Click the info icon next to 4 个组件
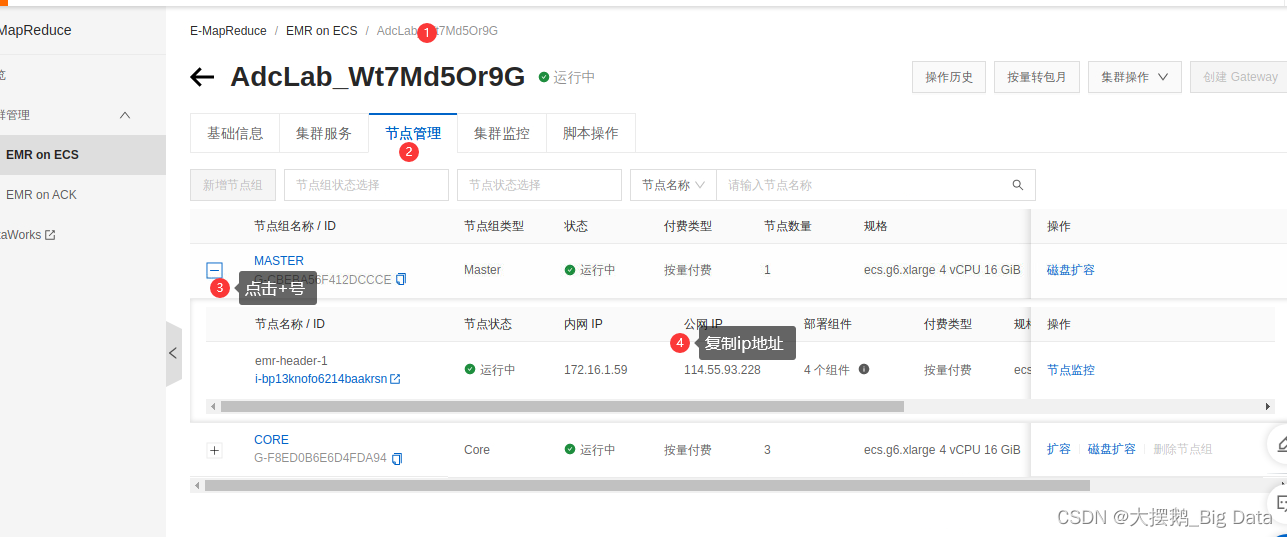Screen dimensions: 1287x537 pos(864,369)
